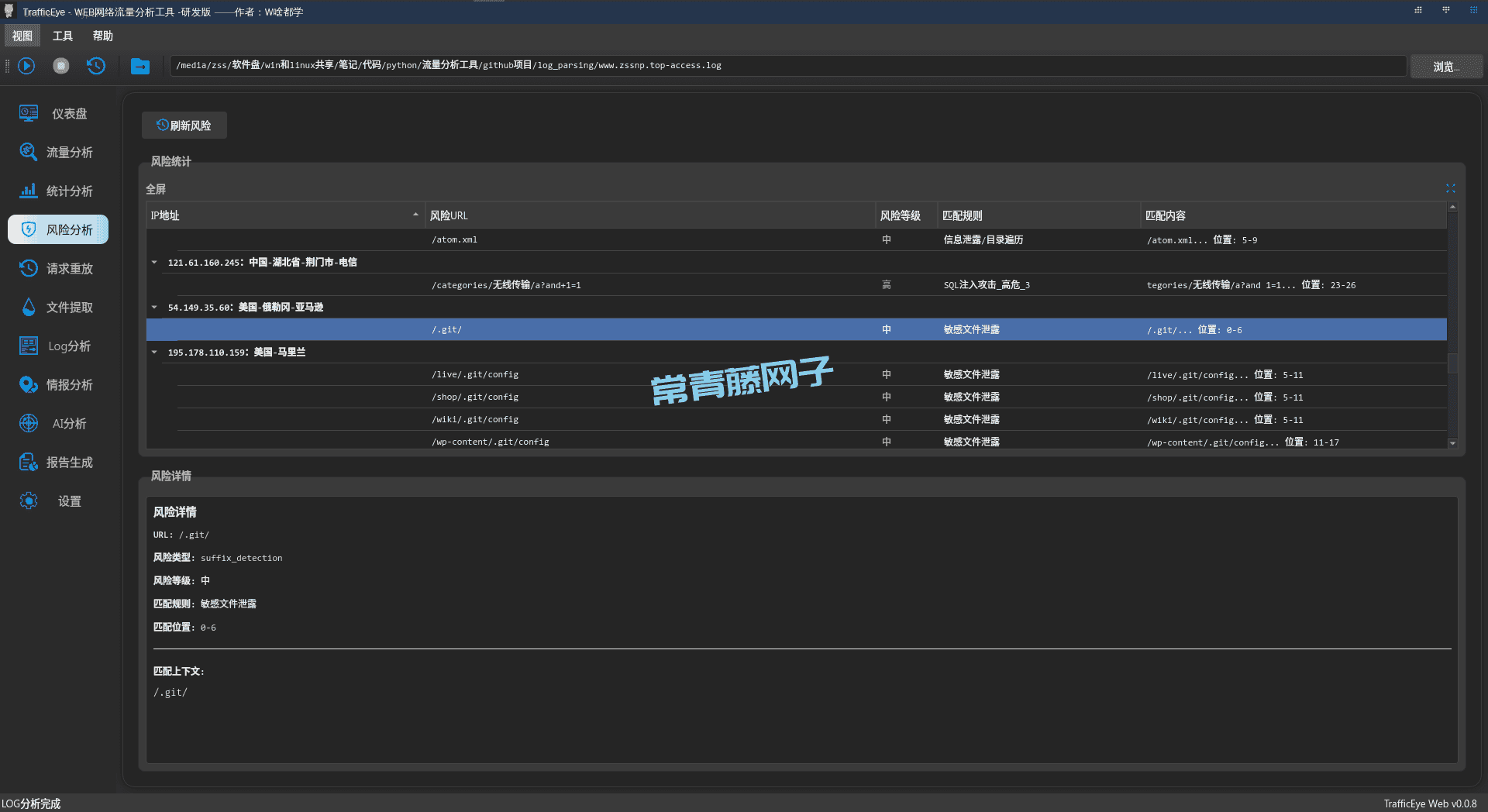1488x812 pixels.
Task: Open the 工具 menu
Action: pyautogui.click(x=63, y=36)
